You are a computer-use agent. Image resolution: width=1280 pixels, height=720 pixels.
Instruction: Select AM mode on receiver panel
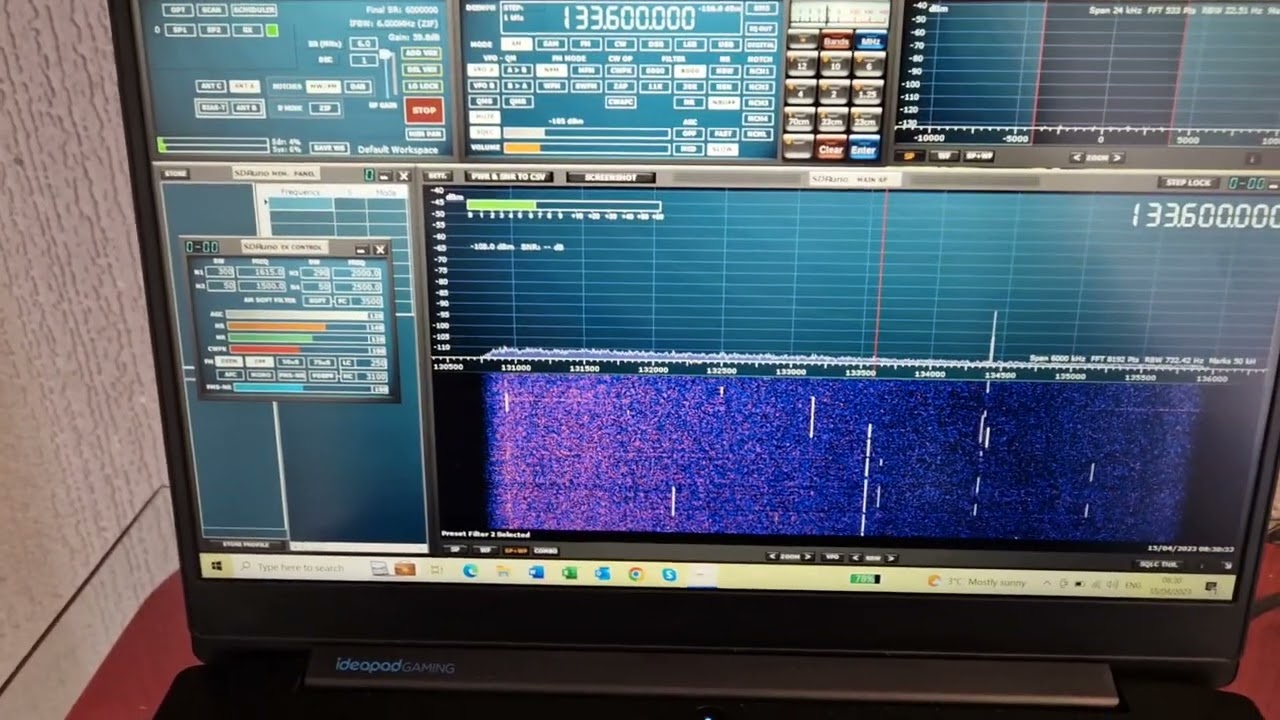pyautogui.click(x=516, y=44)
